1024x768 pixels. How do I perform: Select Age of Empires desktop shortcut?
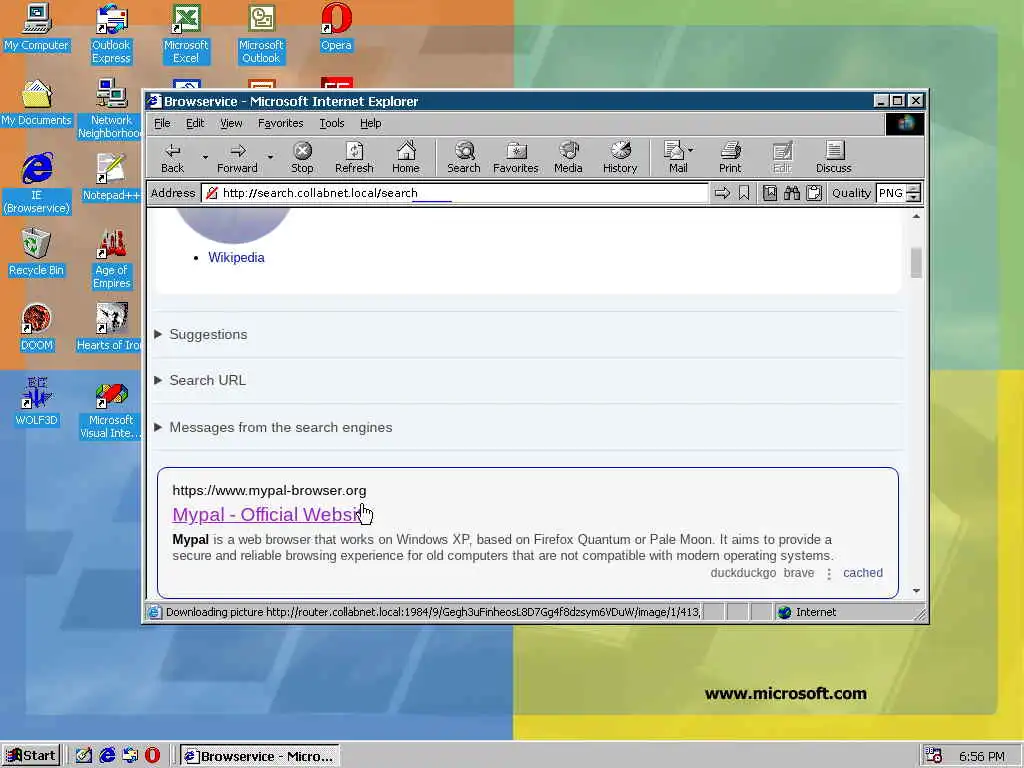click(112, 259)
